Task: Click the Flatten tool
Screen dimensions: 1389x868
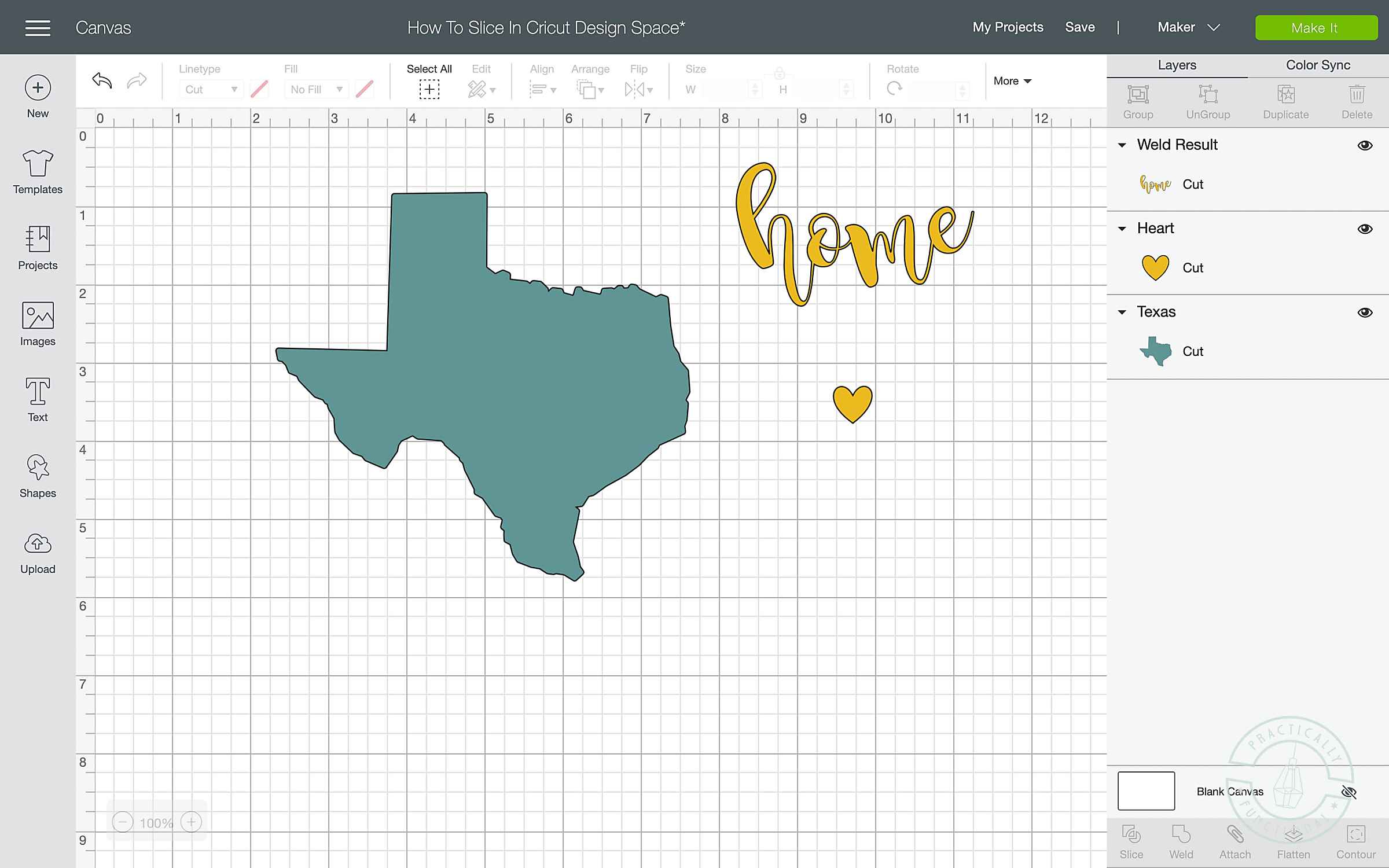Action: [1294, 842]
